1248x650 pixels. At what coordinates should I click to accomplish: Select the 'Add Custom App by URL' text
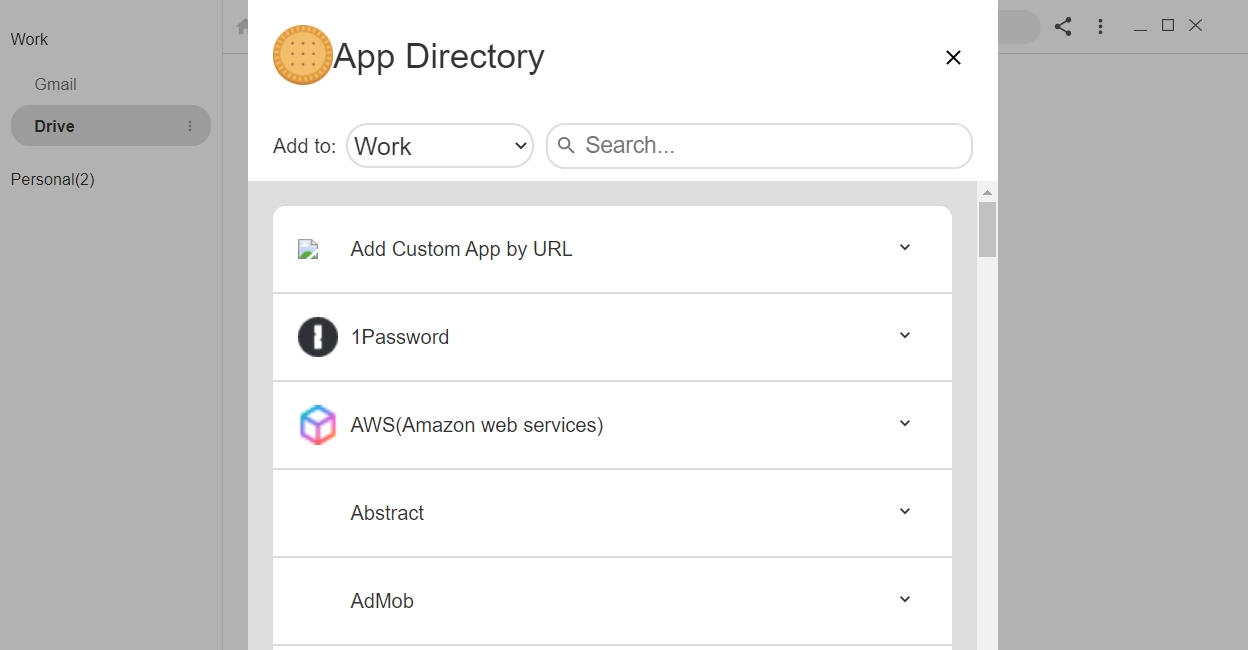click(x=461, y=249)
